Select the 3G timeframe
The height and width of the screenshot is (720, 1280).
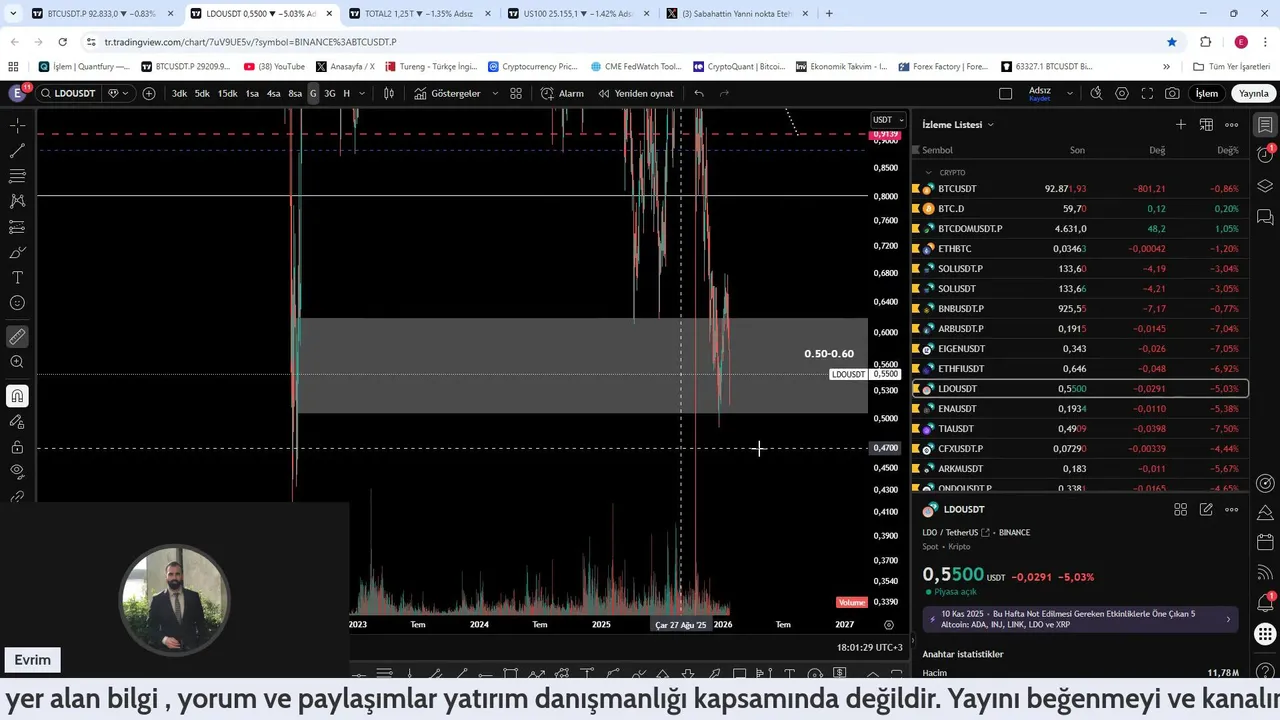[x=329, y=93]
